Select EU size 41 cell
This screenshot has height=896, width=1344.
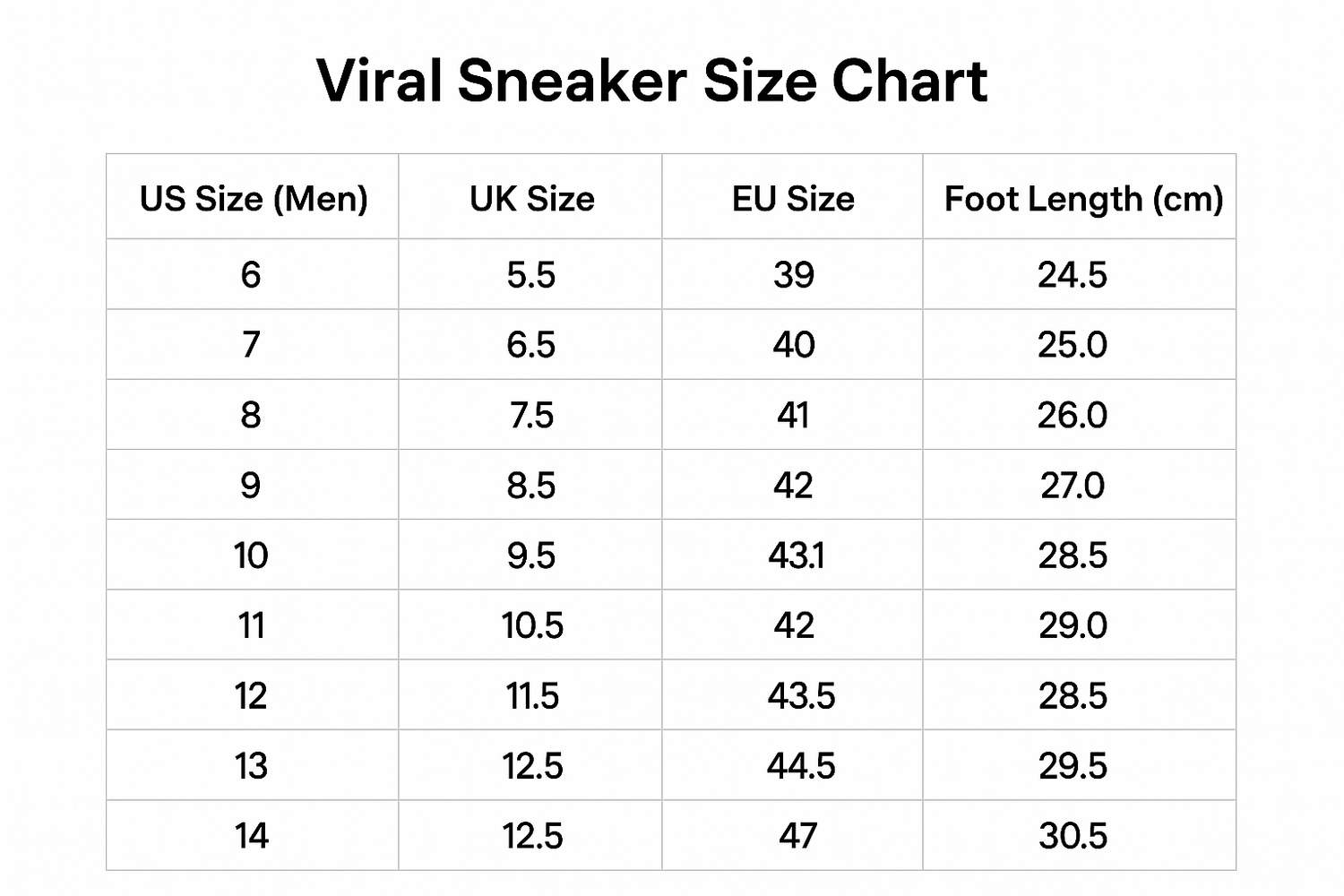(x=793, y=415)
